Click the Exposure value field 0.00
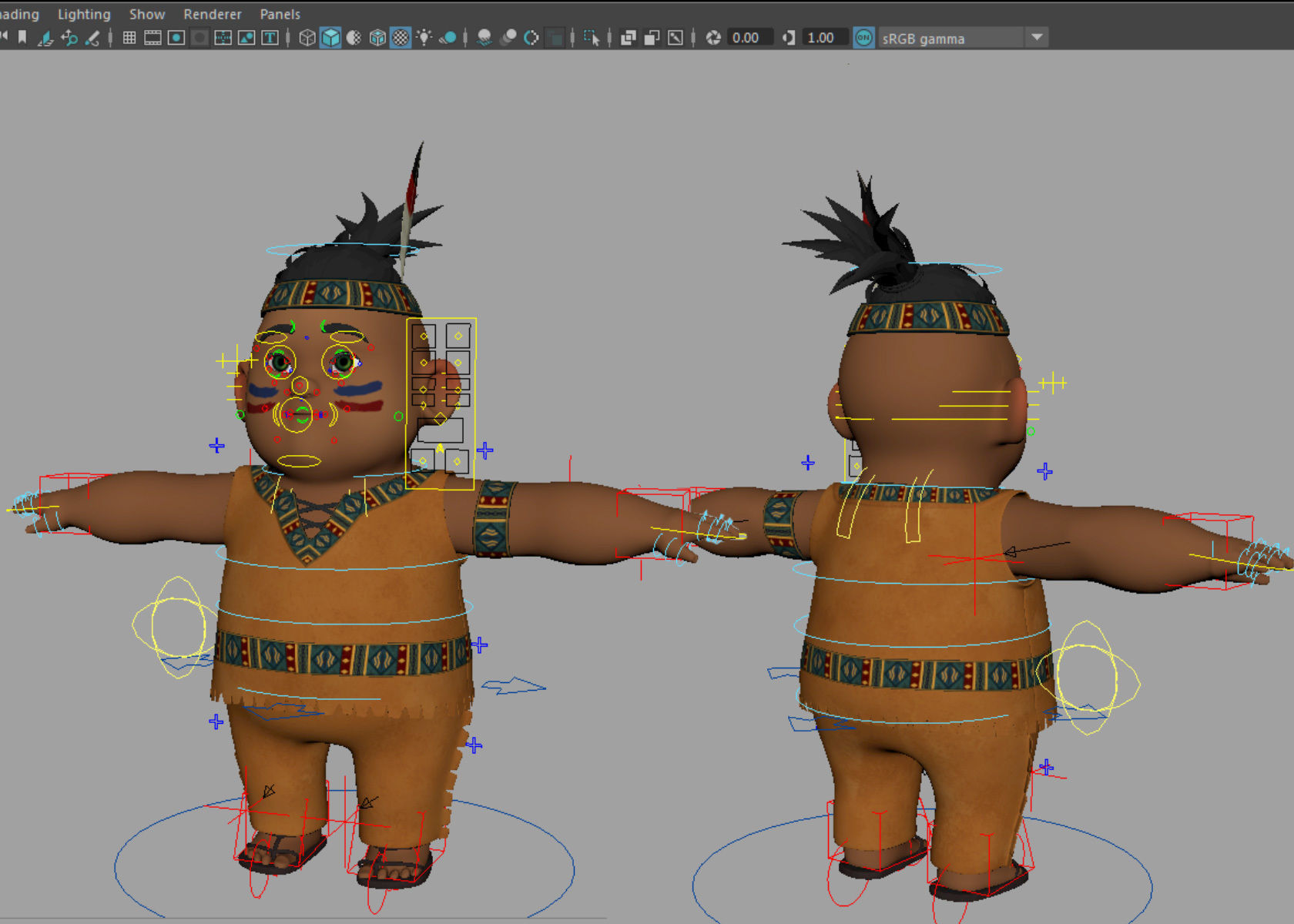This screenshot has height=924, width=1294. pyautogui.click(x=749, y=38)
